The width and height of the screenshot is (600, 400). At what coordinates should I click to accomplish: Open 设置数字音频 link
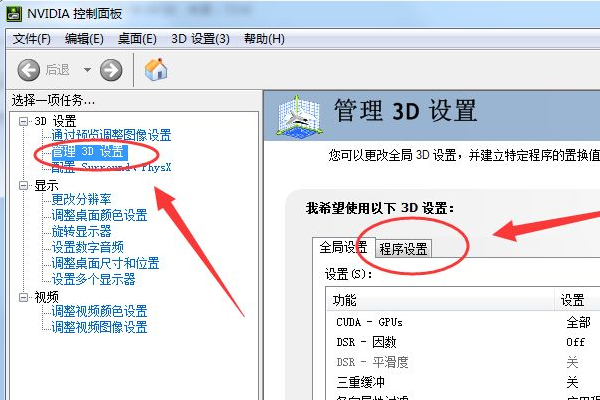tap(87, 247)
